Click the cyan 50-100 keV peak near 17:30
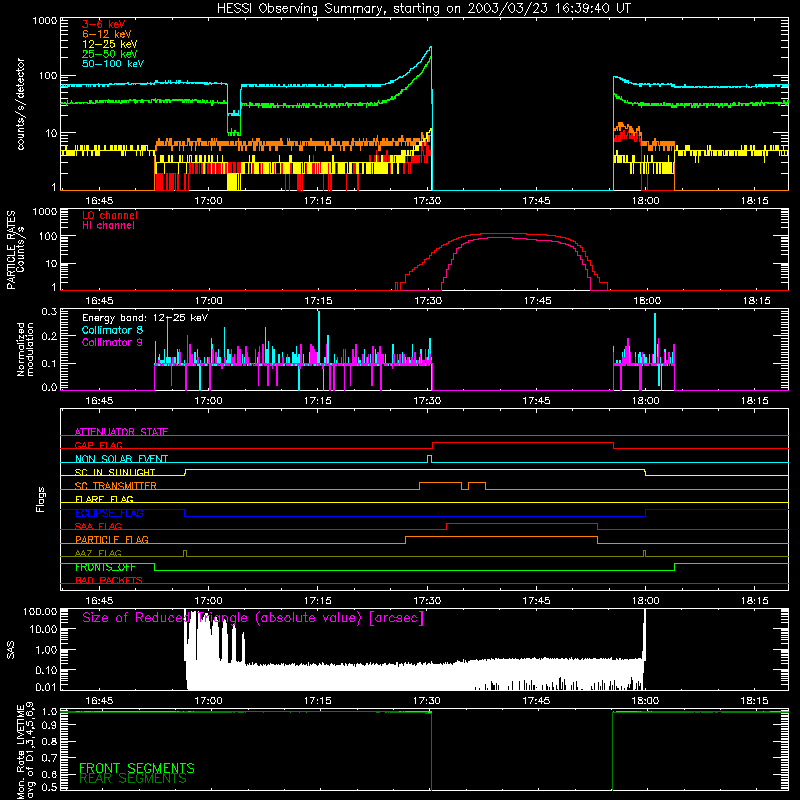Screen dimensions: 800x800 (431, 48)
